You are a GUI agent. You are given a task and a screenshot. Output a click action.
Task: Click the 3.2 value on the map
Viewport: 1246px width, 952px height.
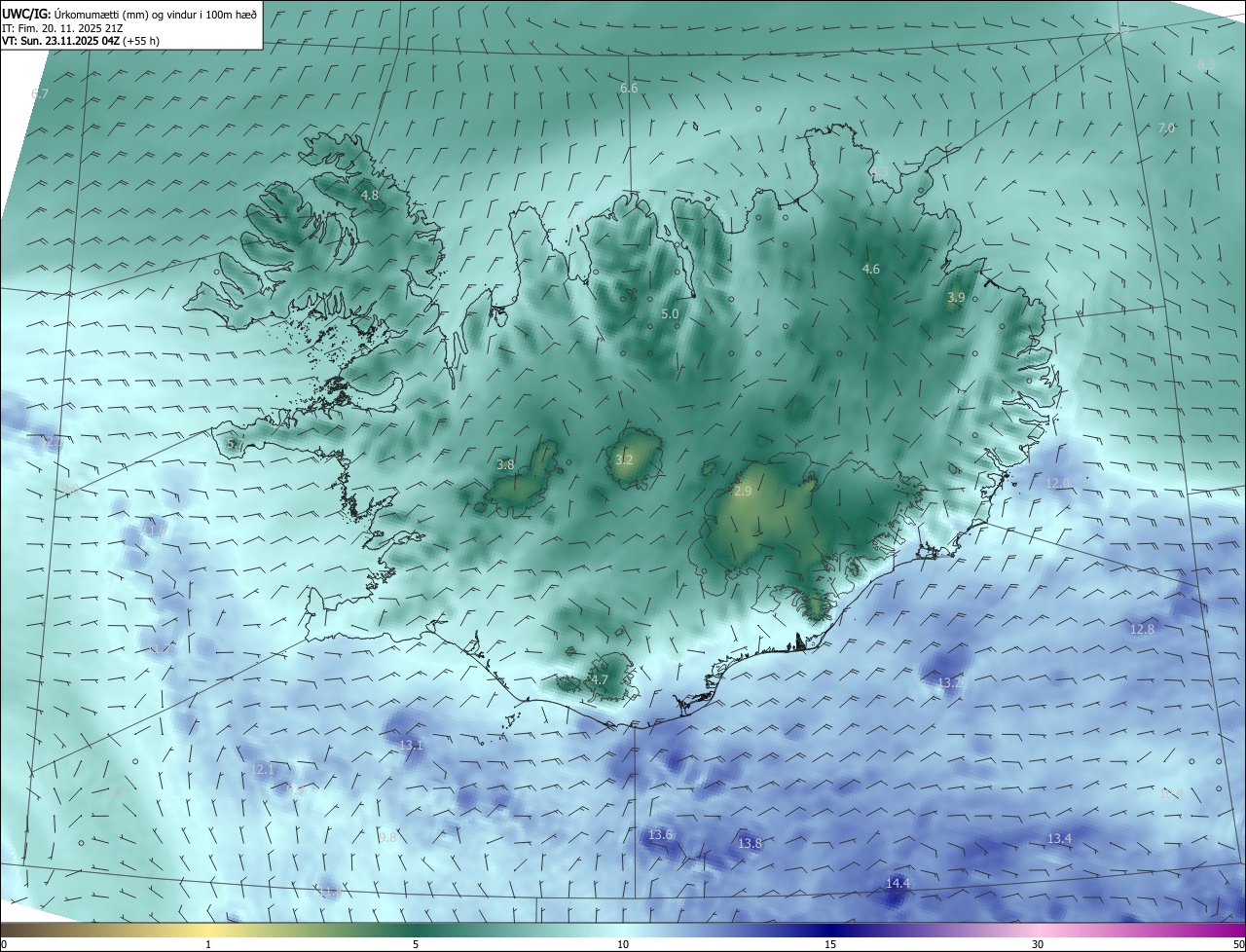tap(624, 459)
